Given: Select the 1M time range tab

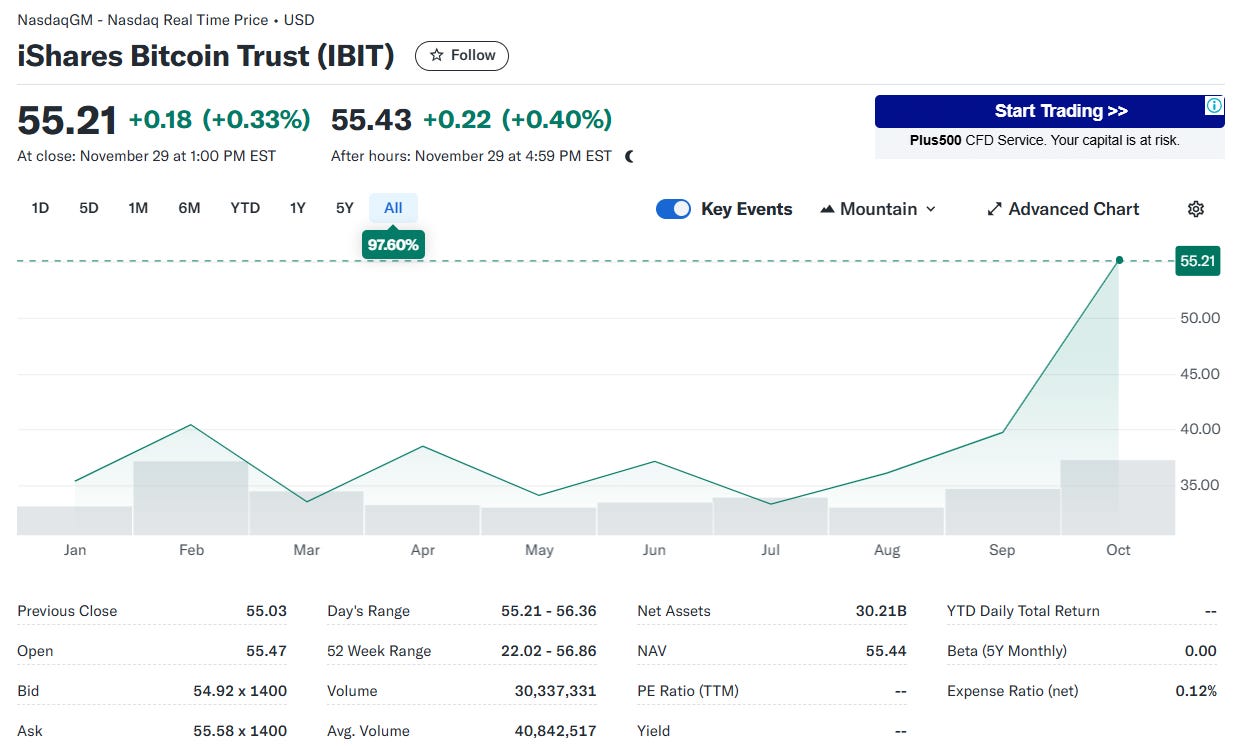Looking at the screenshot, I should click(x=138, y=208).
